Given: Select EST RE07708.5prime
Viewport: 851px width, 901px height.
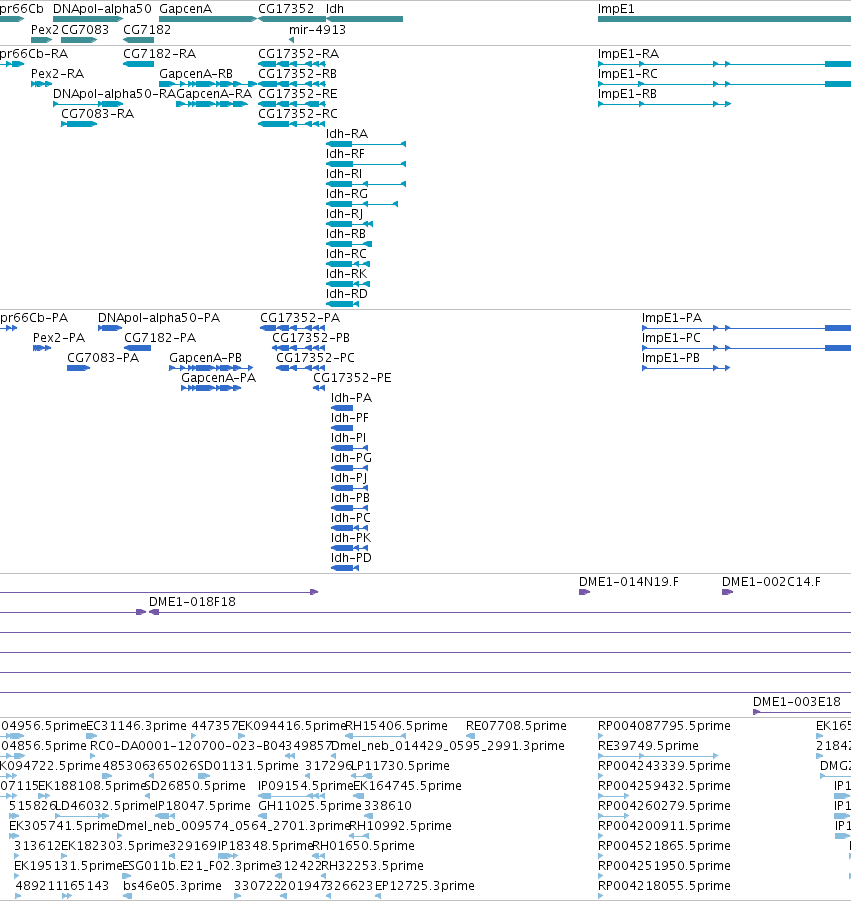Looking at the screenshot, I should pos(516,726).
